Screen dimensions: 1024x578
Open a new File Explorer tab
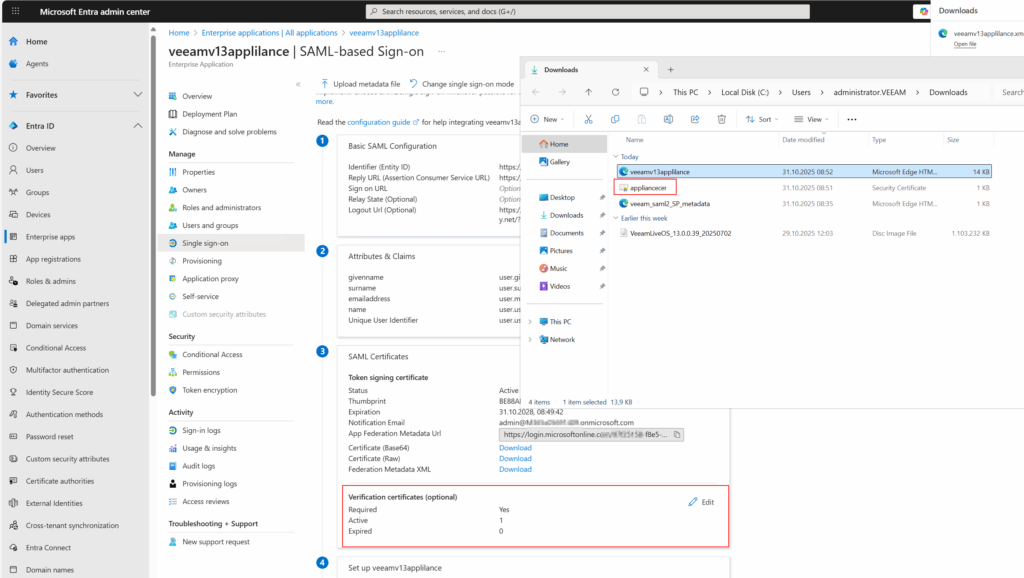pos(670,70)
